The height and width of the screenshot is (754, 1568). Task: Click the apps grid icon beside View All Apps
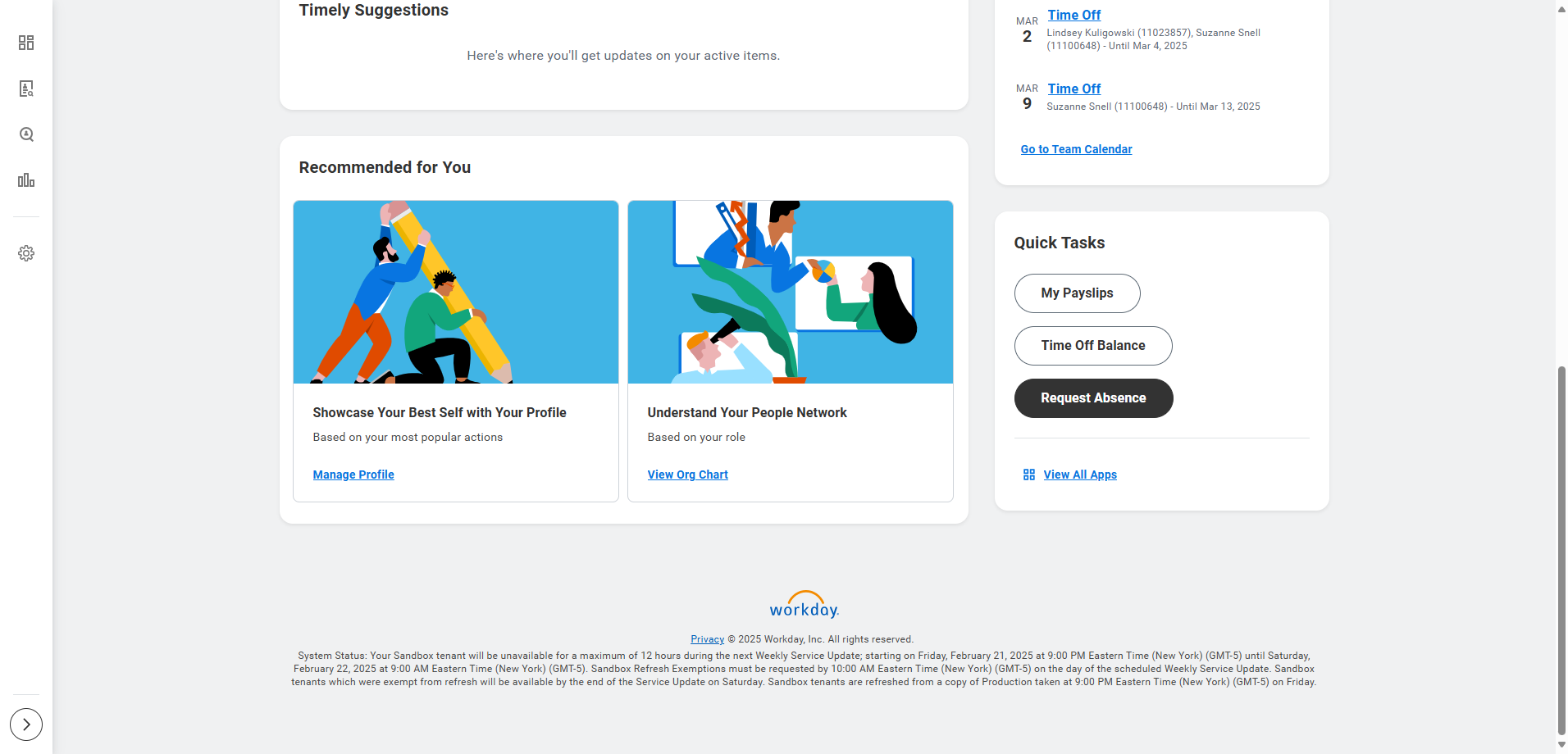(x=1029, y=475)
